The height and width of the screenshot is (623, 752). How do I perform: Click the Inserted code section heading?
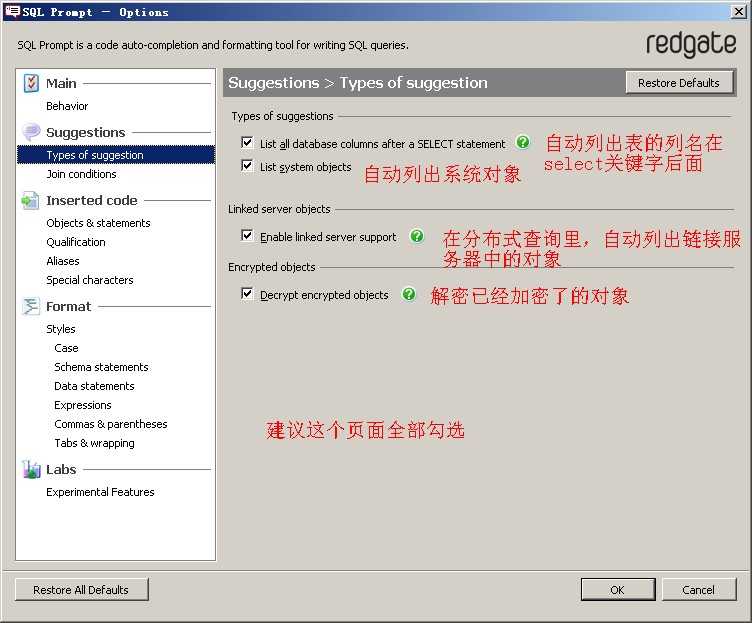tap(92, 200)
